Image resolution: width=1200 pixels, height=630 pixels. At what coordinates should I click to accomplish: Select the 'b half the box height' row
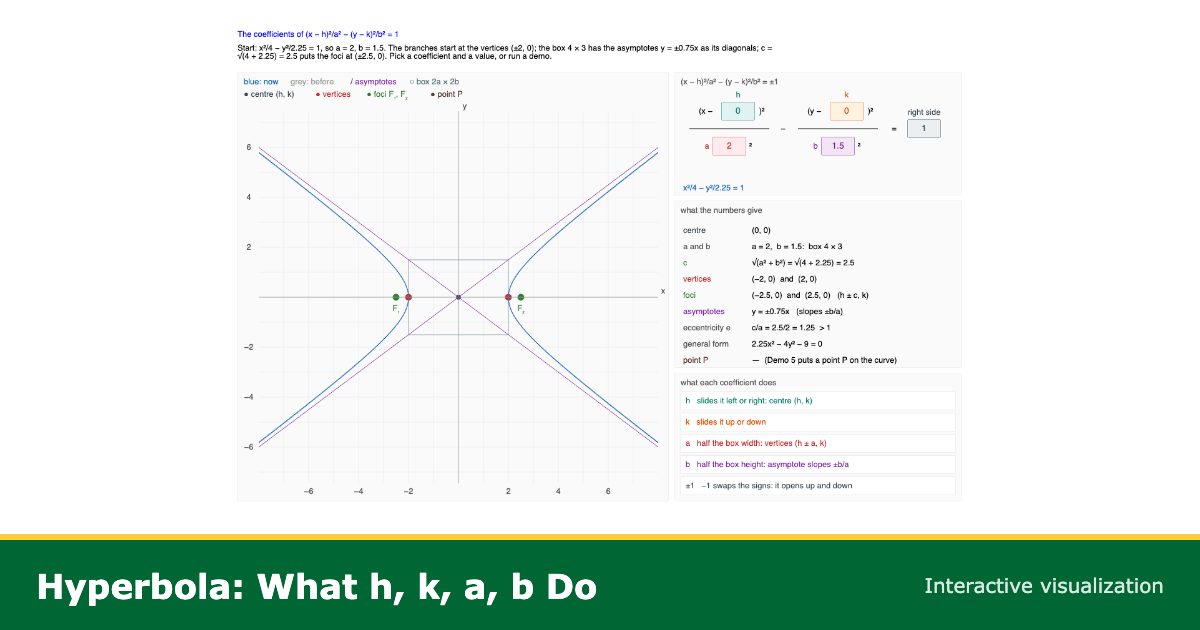[817, 464]
